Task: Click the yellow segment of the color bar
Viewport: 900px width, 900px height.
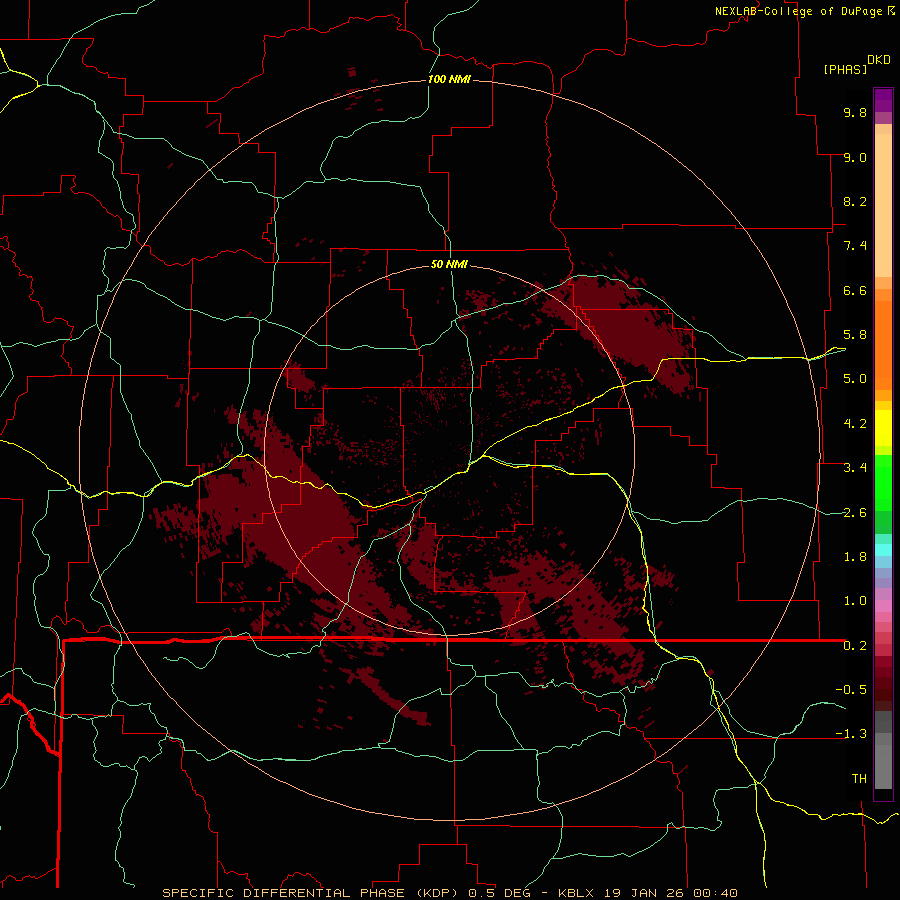Action: tap(883, 428)
